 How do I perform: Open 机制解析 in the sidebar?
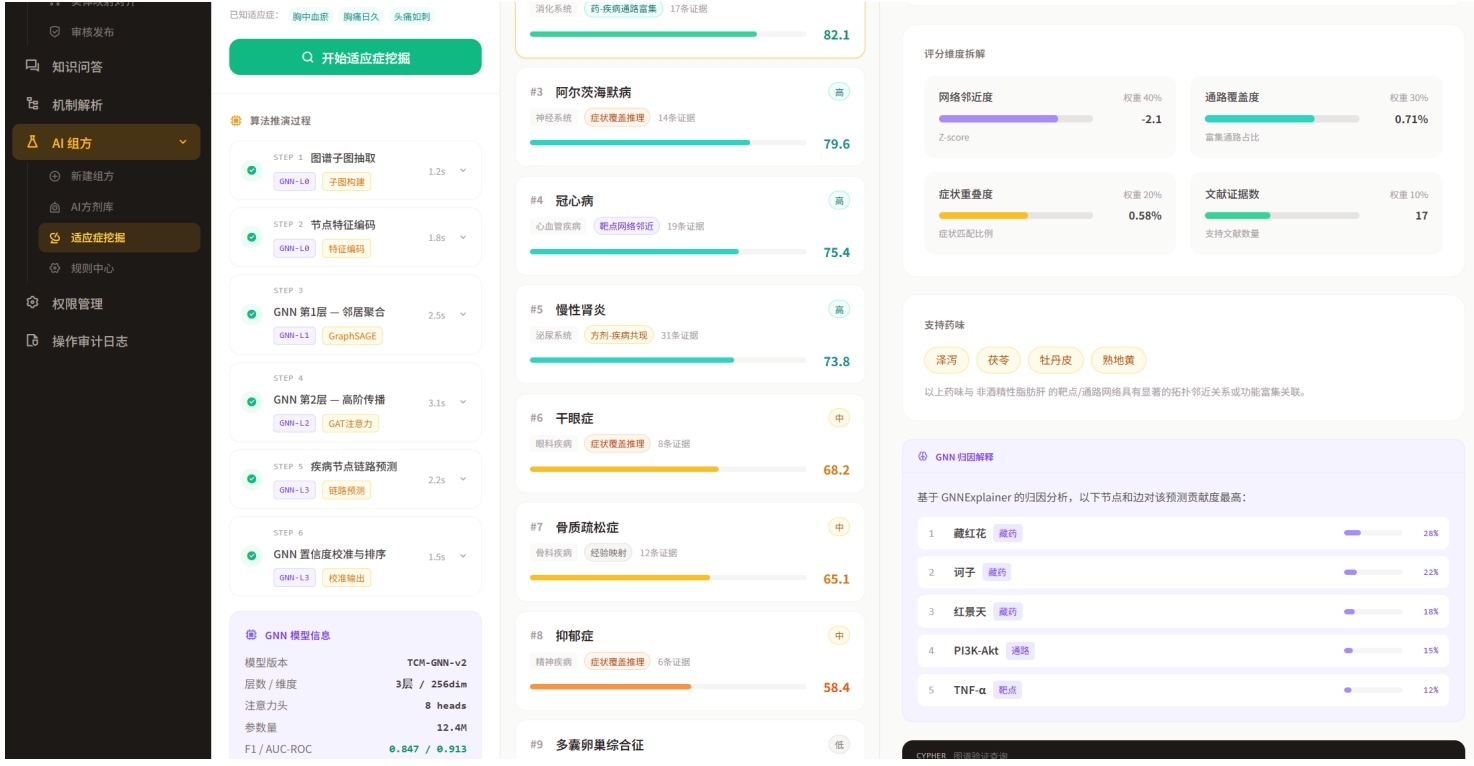pyautogui.click(x=106, y=105)
